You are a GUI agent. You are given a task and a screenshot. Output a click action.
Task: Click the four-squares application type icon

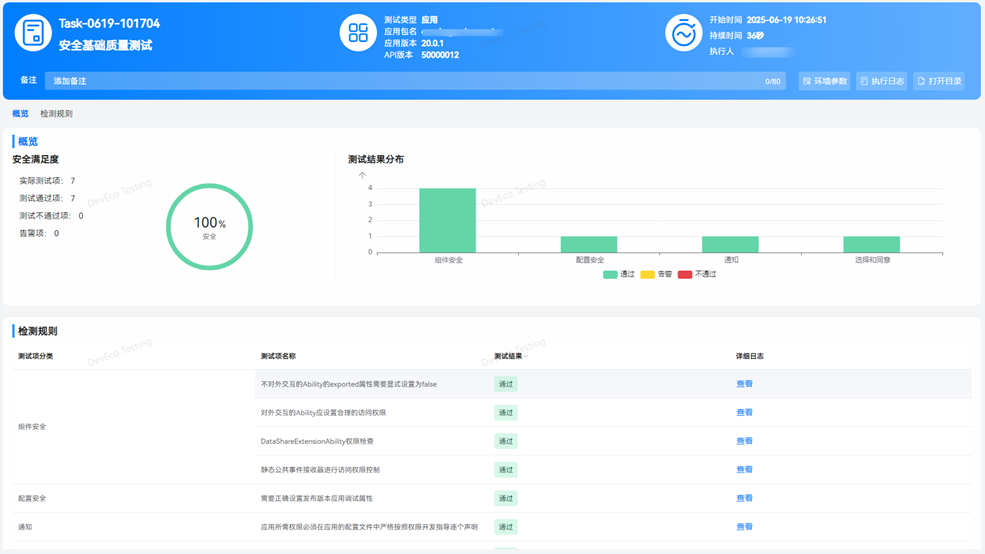click(x=358, y=33)
